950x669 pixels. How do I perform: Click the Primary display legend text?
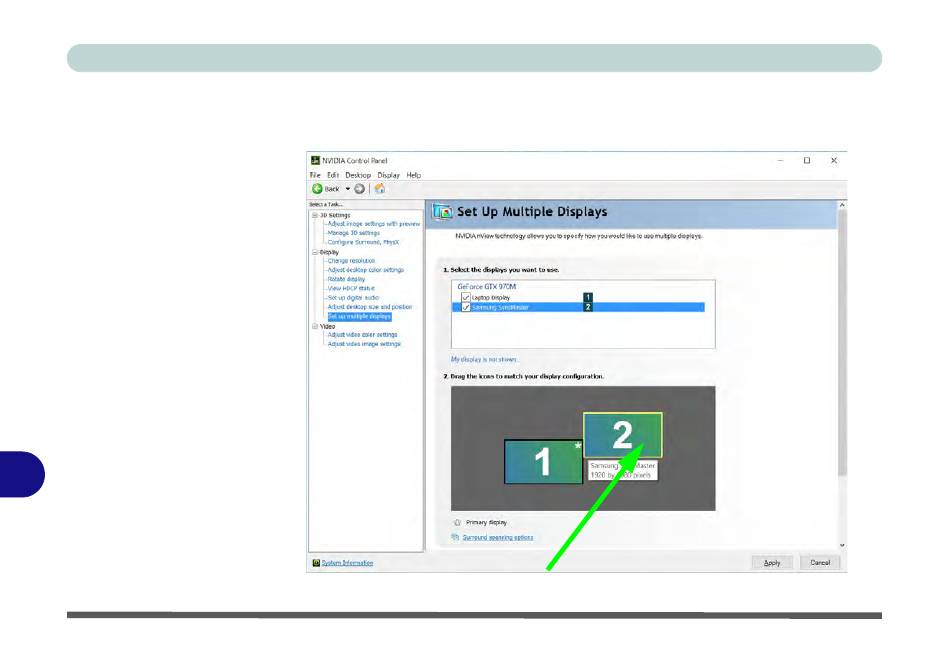(x=487, y=522)
